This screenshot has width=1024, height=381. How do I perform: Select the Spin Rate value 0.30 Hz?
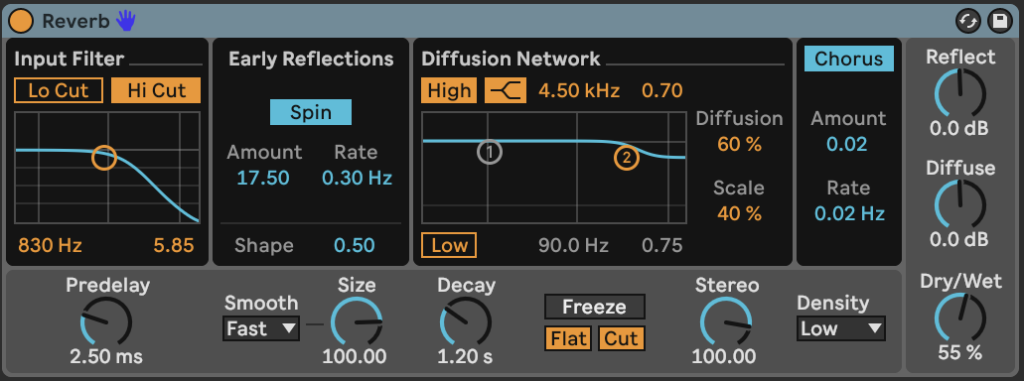point(357,178)
